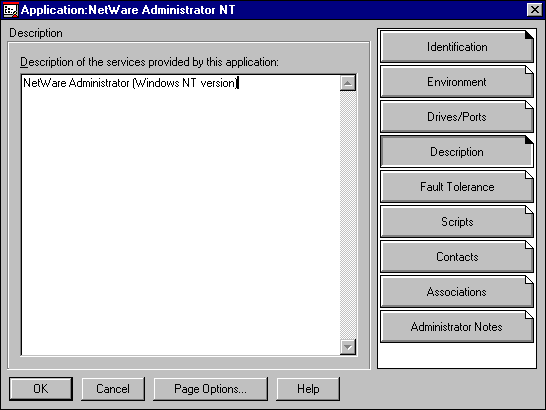Cancel the application dialog
The width and height of the screenshot is (546, 410).
(113, 389)
